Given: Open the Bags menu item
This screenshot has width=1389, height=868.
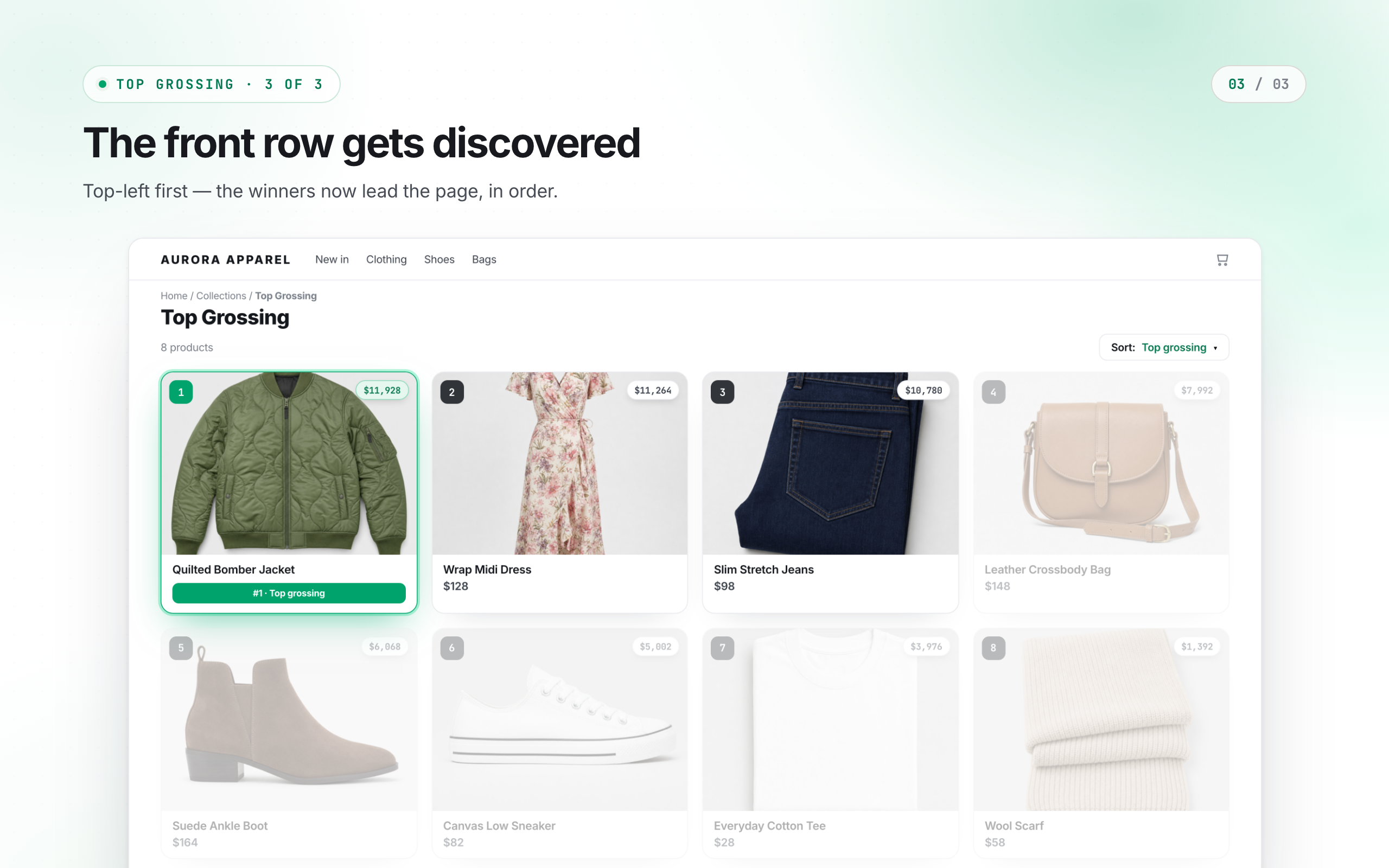Looking at the screenshot, I should 484,259.
